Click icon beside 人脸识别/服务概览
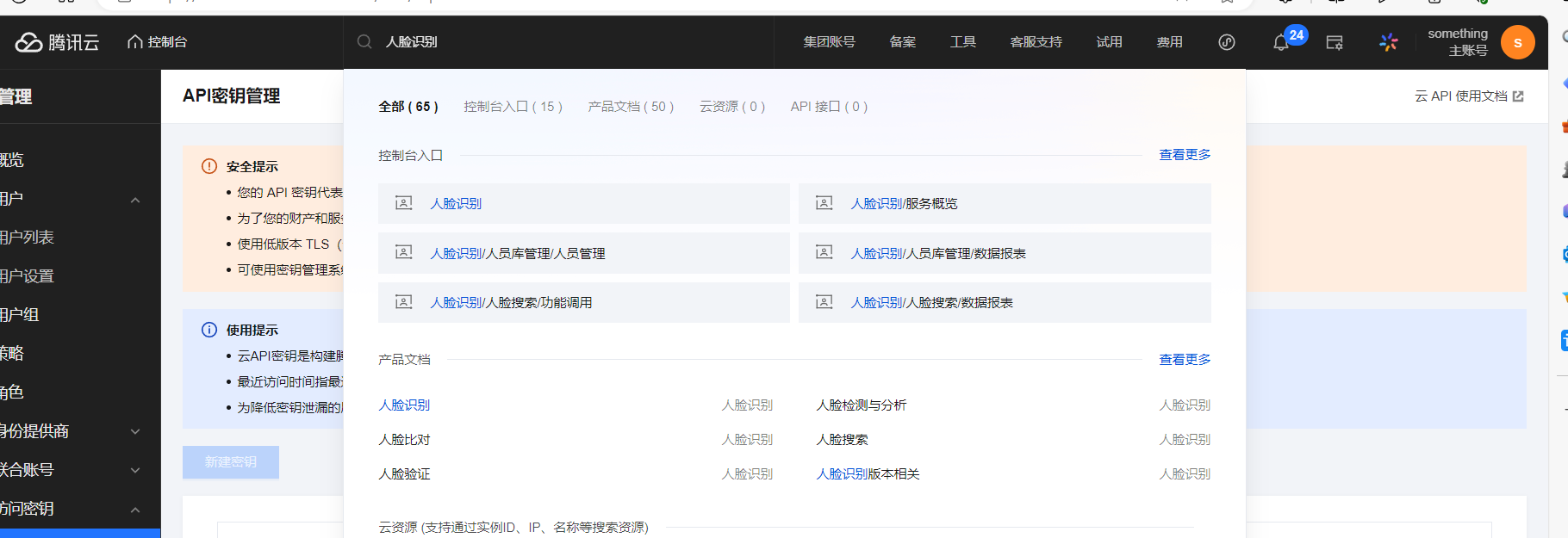 pyautogui.click(x=824, y=203)
